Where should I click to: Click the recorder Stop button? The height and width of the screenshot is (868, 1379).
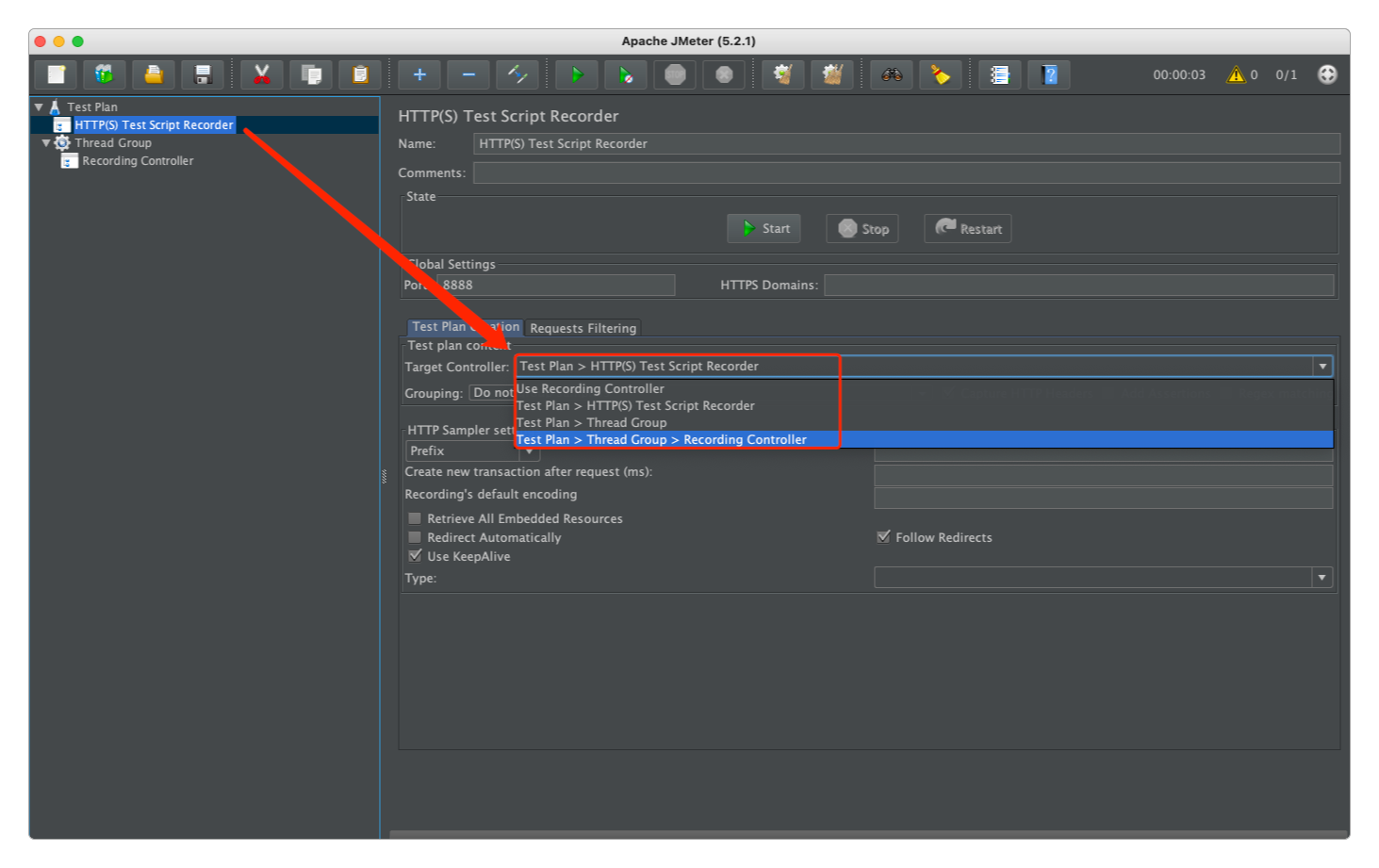[x=862, y=228]
